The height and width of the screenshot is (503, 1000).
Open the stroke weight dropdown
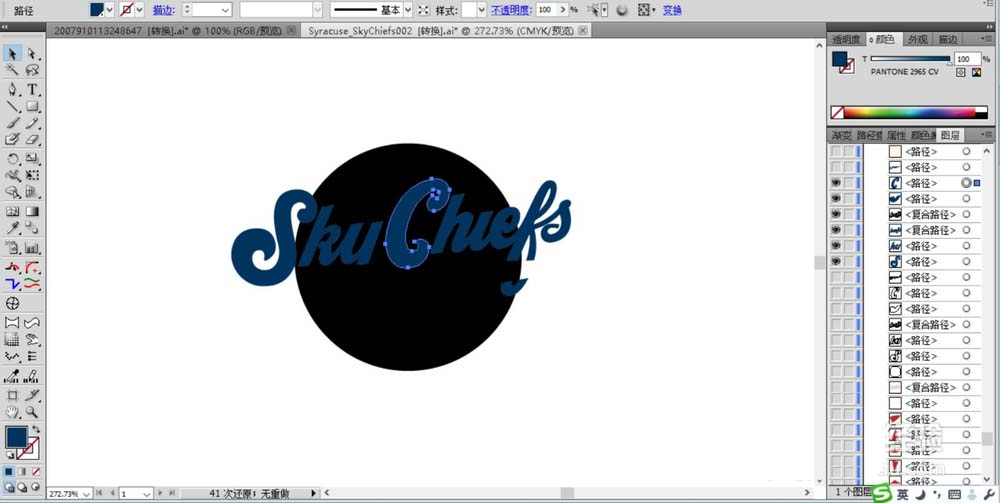pyautogui.click(x=225, y=10)
